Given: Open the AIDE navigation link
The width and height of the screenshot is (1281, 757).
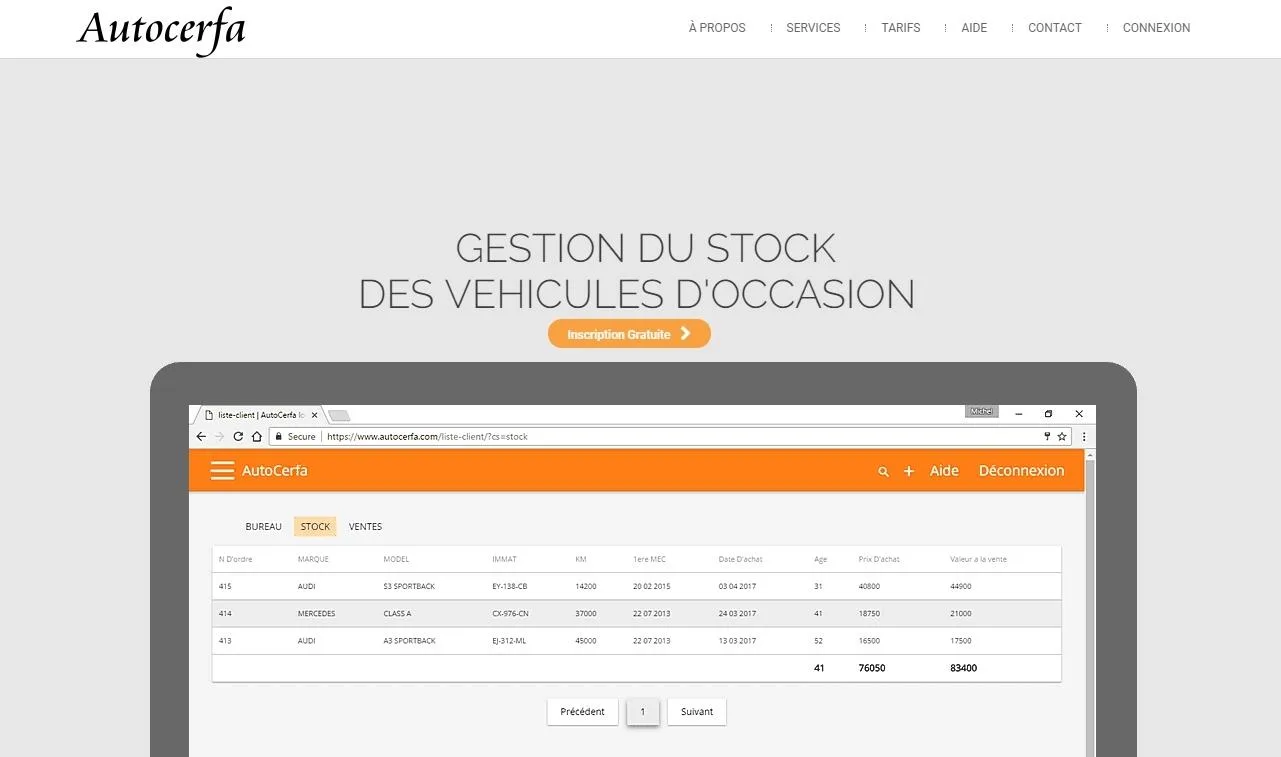Looking at the screenshot, I should (974, 28).
